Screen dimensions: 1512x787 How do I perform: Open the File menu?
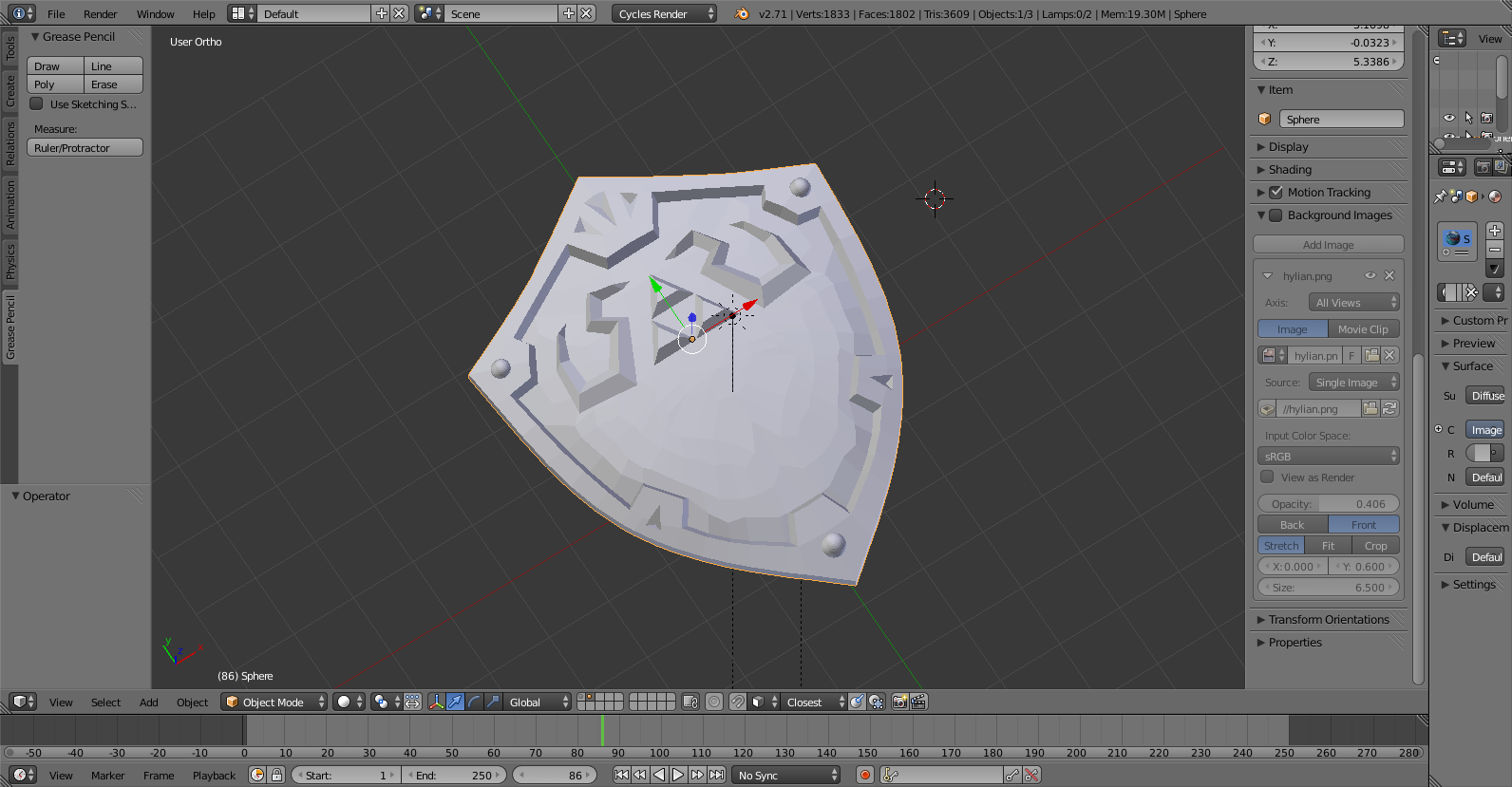(x=56, y=13)
